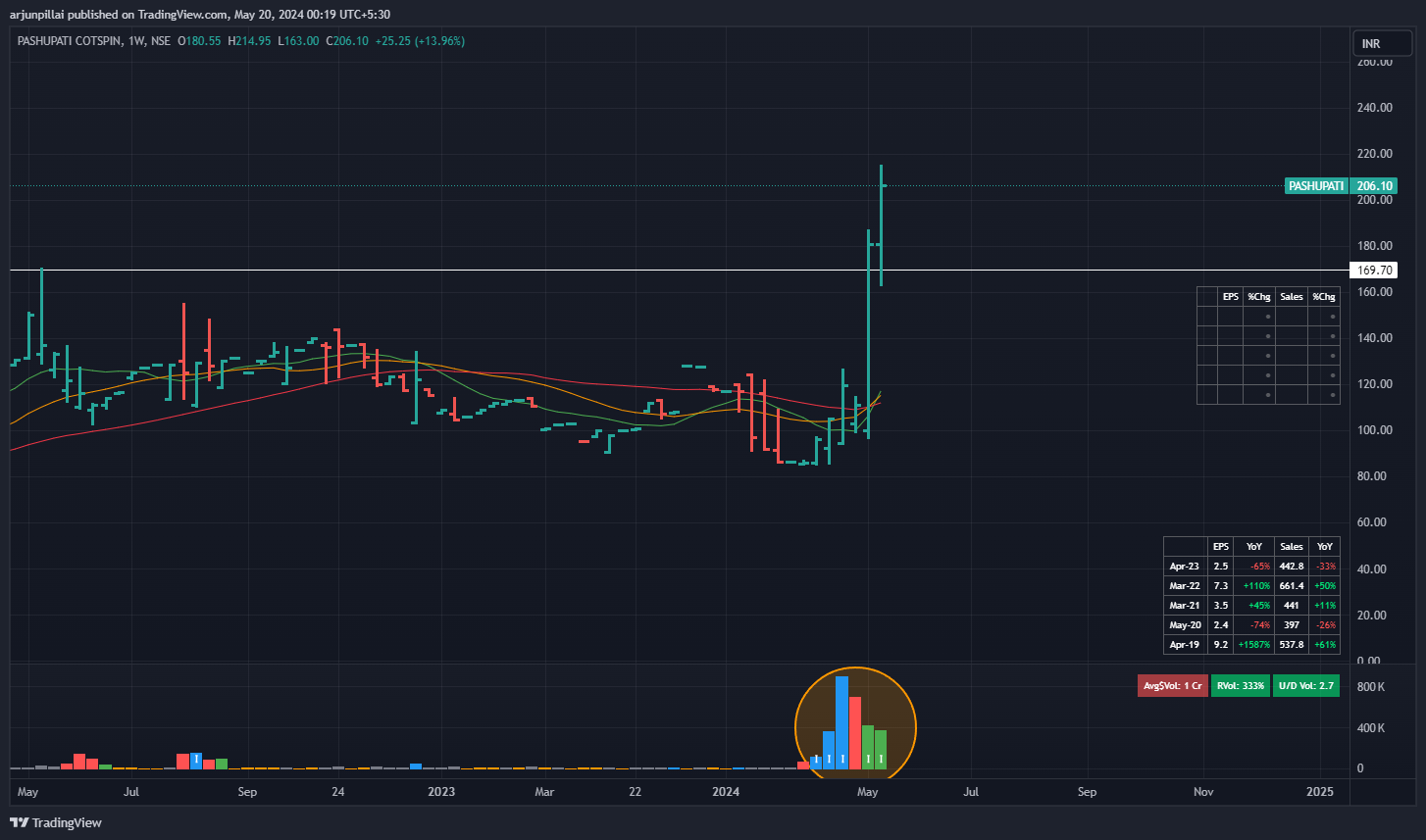Select the Mar-22 row label
Screen dimensions: 1426x840
tap(1184, 586)
